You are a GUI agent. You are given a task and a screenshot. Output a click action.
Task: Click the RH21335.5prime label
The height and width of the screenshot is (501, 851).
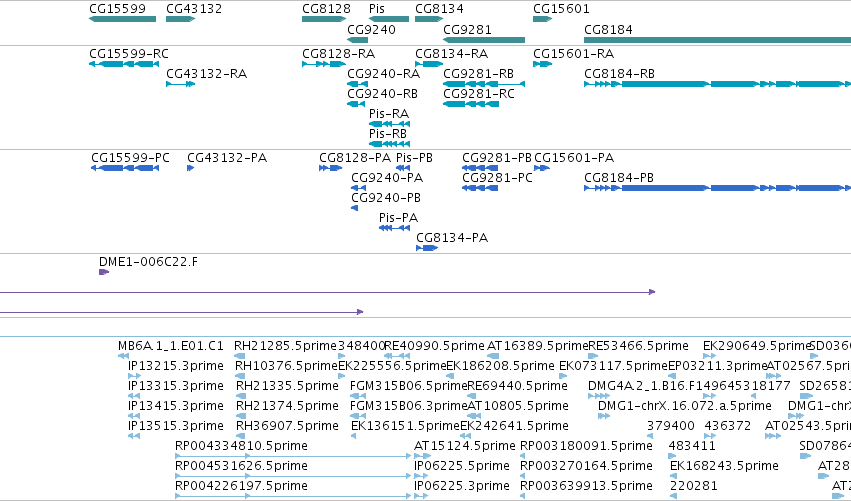[x=287, y=386]
